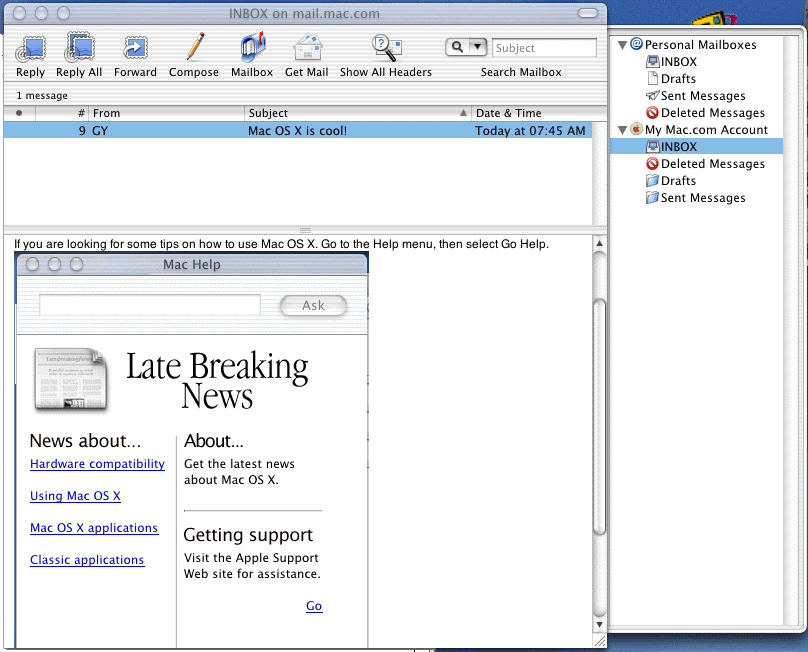Toggle the Mailbox drawer icon
This screenshot has height=652, width=808.
(252, 47)
